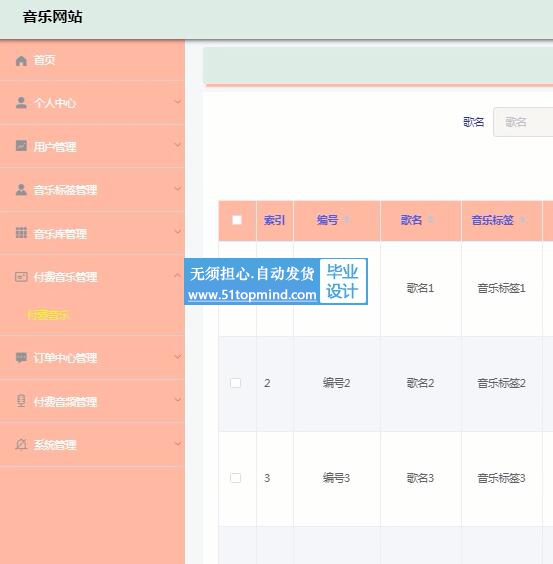This screenshot has height=564, width=553.
Task: Sort the table by the 歌名 column arrows
Action: click(x=430, y=220)
